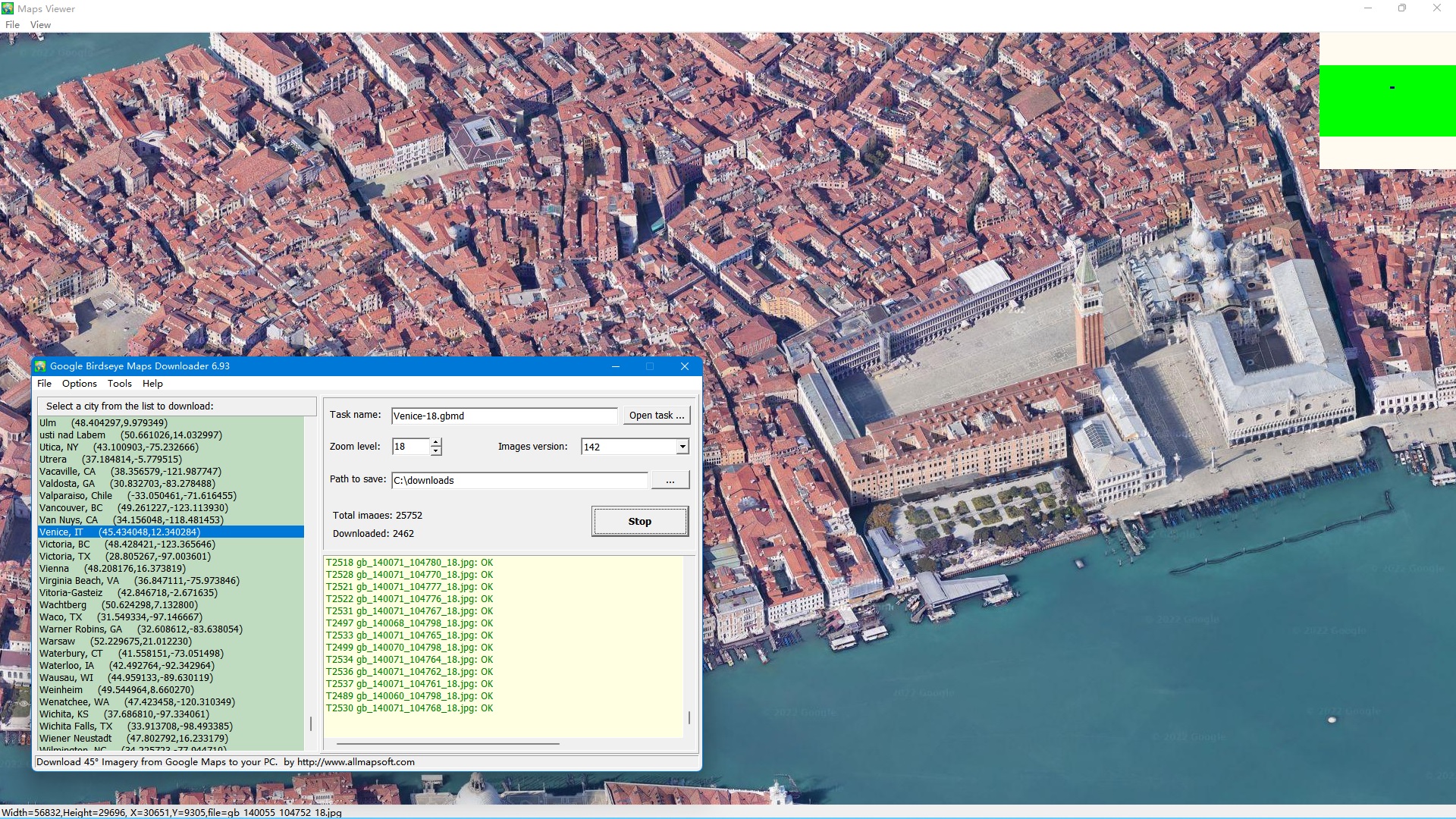Click the Maps Viewer title bar icon

click(8, 8)
